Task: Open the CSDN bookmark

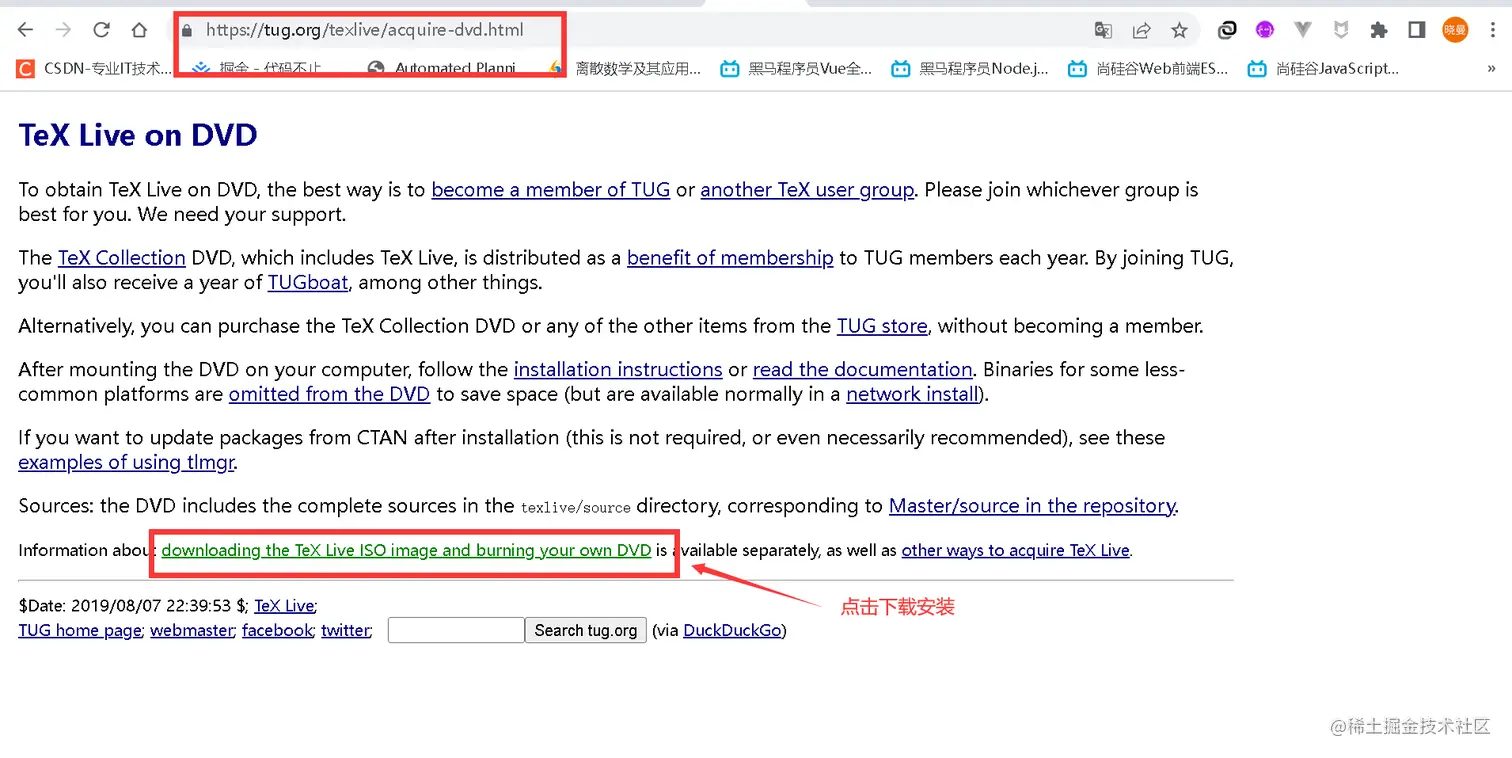Action: tap(94, 69)
